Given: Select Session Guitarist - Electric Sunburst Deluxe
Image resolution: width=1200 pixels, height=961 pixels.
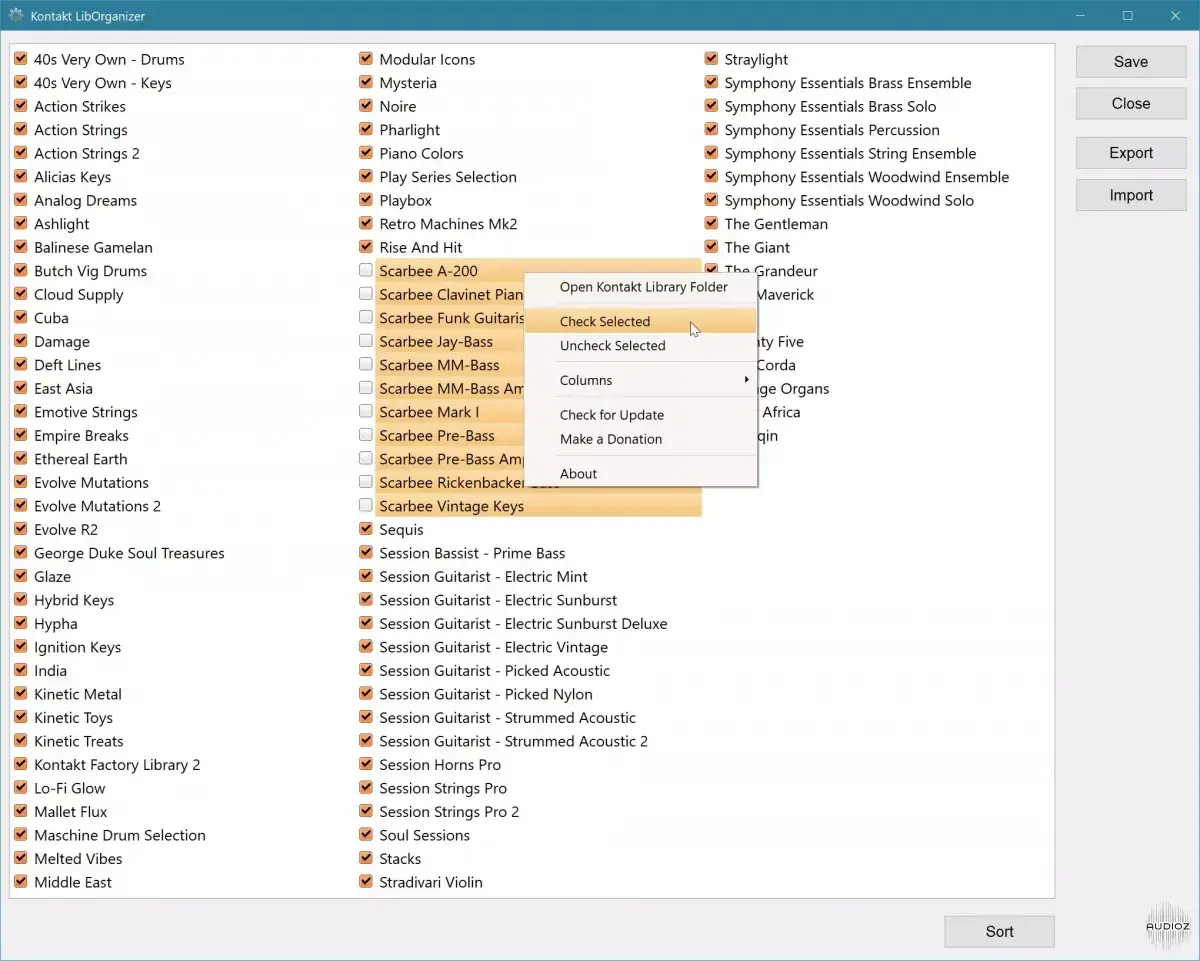Looking at the screenshot, I should tap(523, 624).
